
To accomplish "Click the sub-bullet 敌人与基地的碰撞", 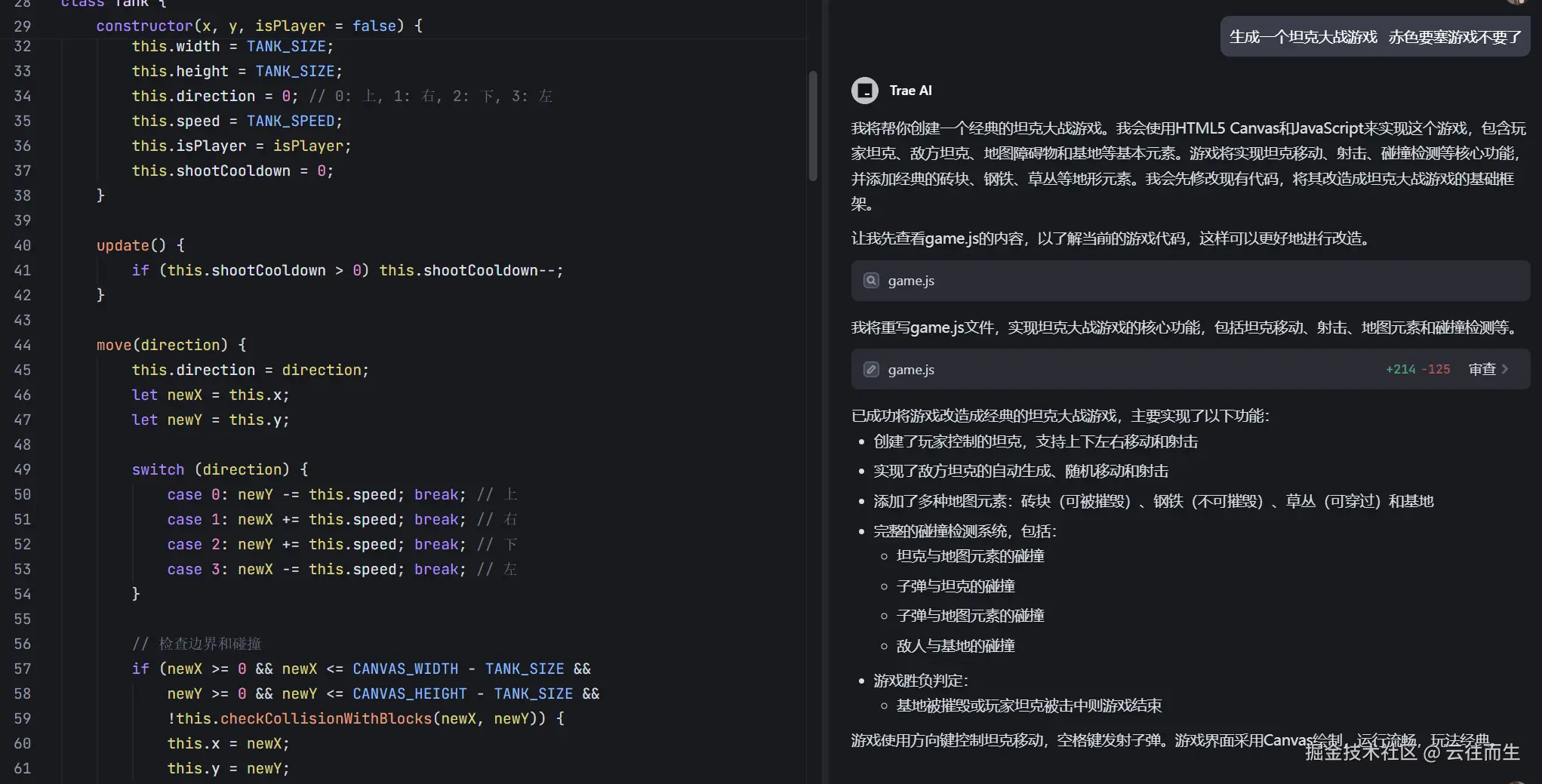I will (956, 646).
